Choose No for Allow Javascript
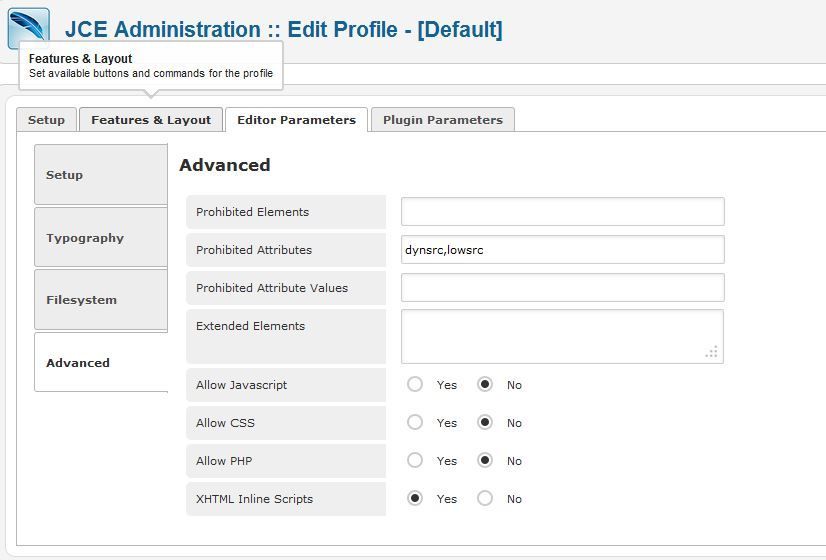Screen dimensions: 826x560 [485, 384]
